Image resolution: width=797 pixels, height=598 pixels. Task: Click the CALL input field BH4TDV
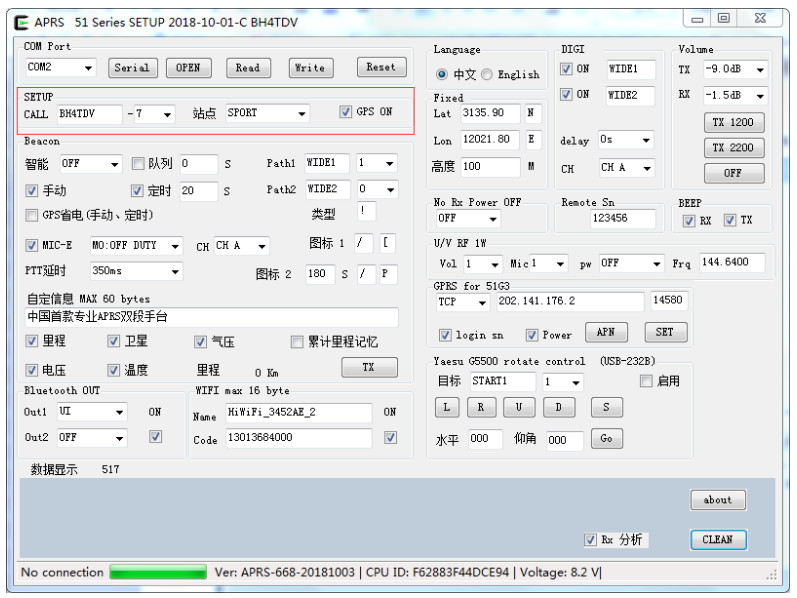[89, 114]
